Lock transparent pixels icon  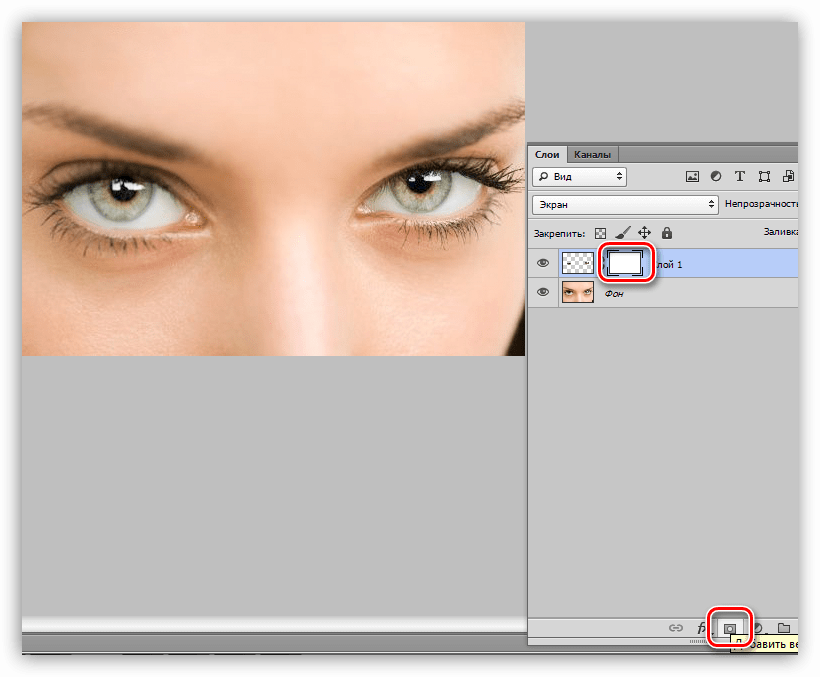pyautogui.click(x=600, y=233)
